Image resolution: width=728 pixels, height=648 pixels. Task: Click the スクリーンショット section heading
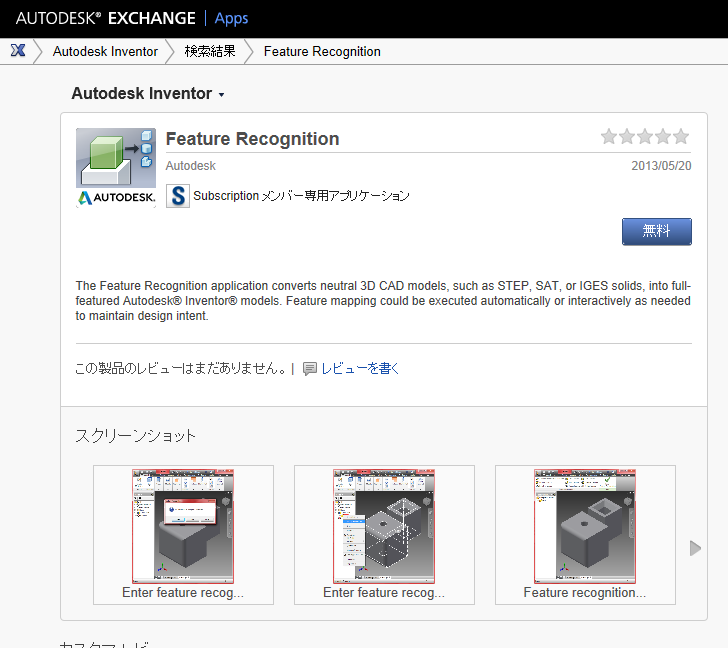(x=135, y=435)
